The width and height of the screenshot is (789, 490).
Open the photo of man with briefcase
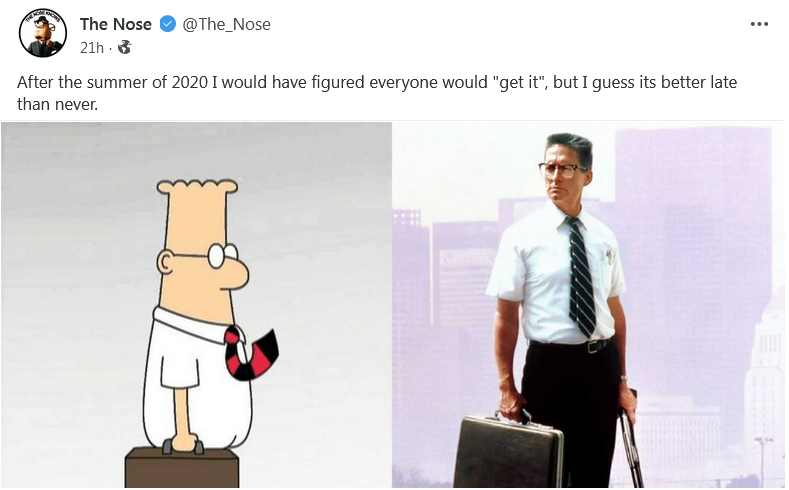tap(589, 305)
